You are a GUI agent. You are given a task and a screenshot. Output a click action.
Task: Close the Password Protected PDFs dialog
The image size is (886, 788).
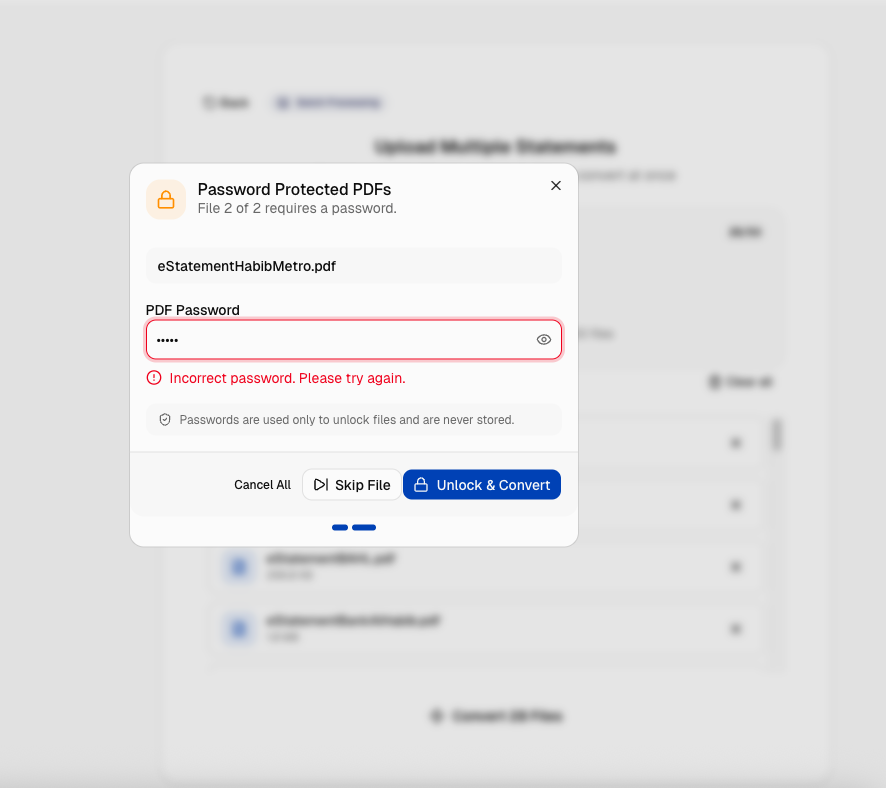(555, 185)
